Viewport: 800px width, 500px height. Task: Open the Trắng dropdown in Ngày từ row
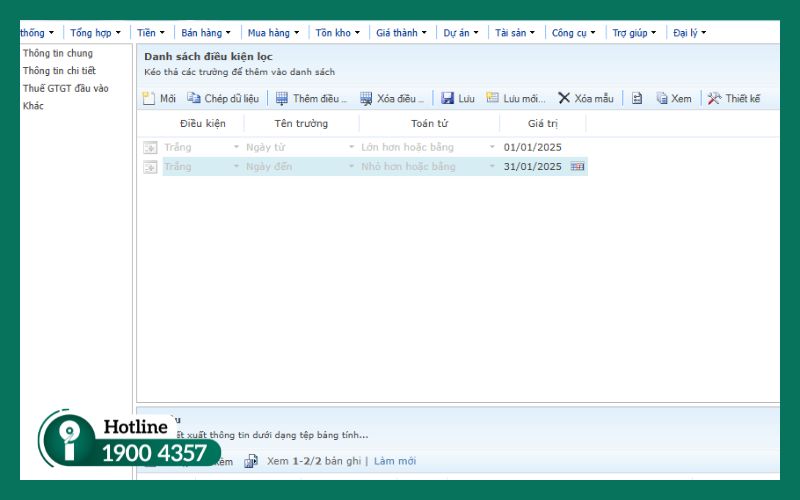(x=236, y=147)
